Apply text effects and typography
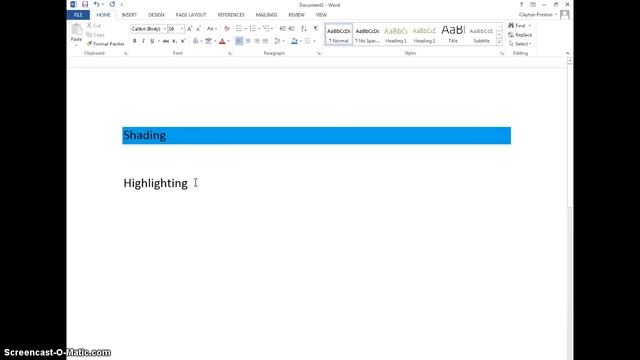Viewport: 640px width, 360px height. coord(196,41)
